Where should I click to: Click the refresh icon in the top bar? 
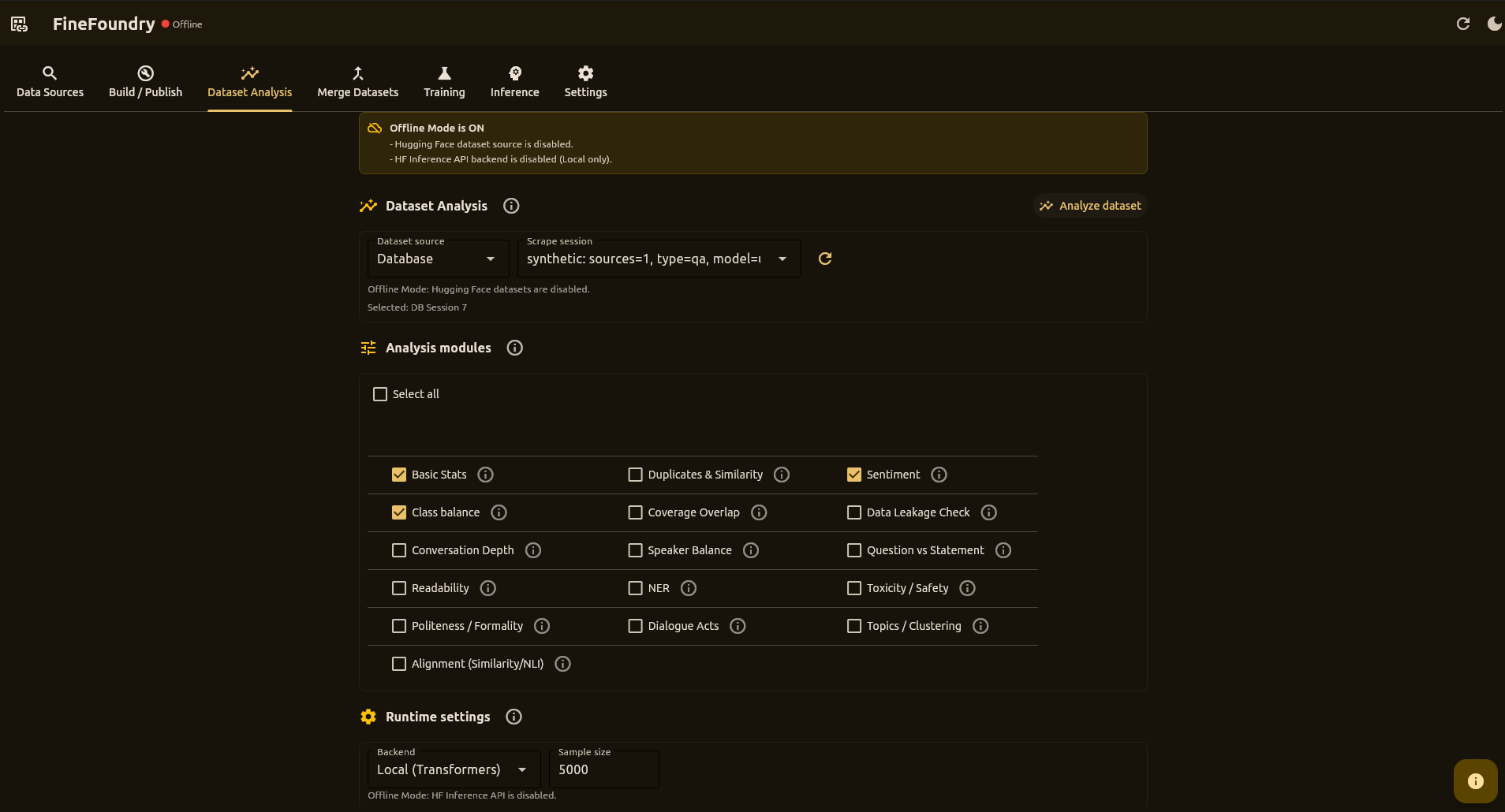(x=1464, y=24)
